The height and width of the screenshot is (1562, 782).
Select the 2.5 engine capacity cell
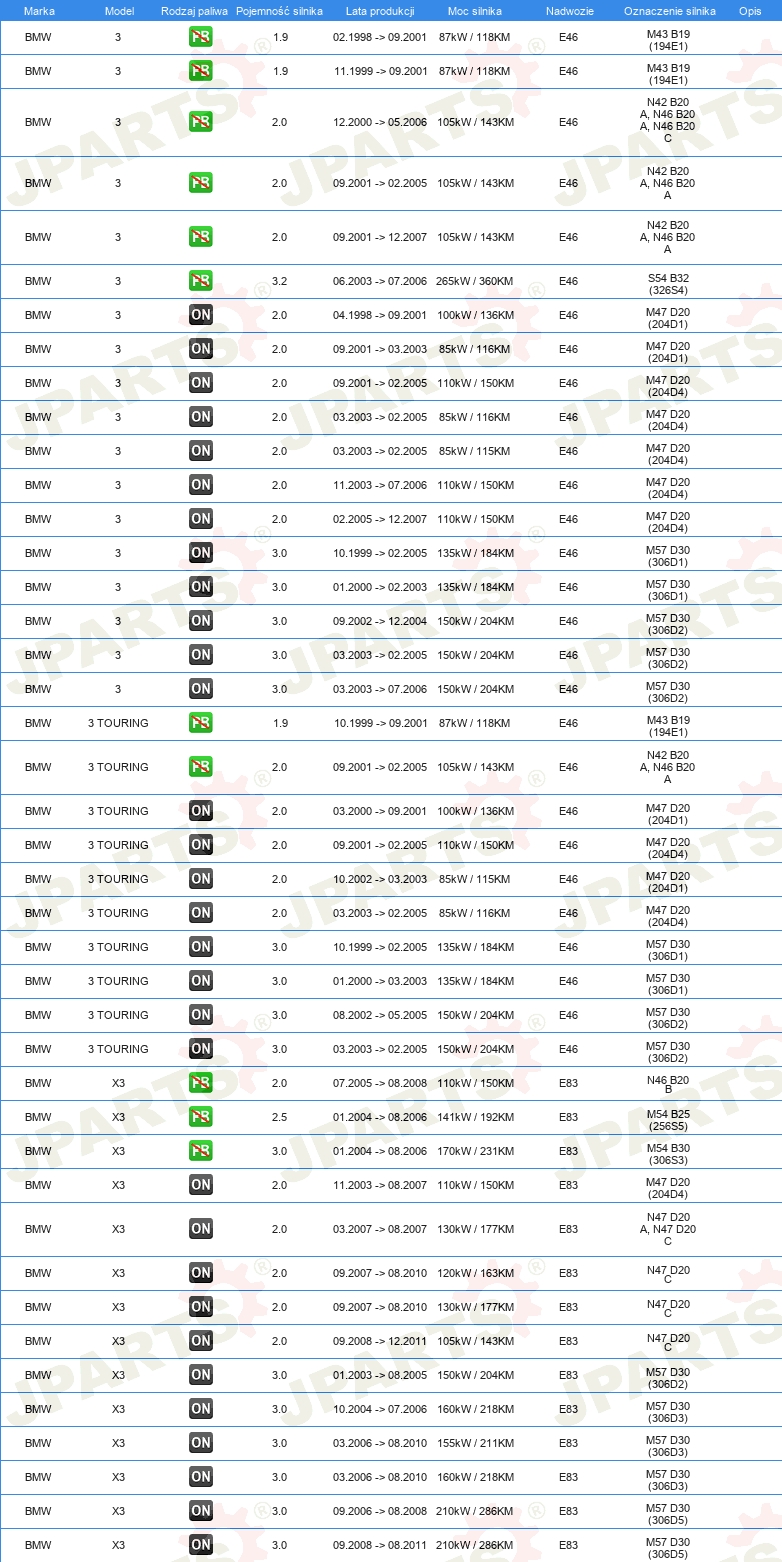[x=279, y=1117]
